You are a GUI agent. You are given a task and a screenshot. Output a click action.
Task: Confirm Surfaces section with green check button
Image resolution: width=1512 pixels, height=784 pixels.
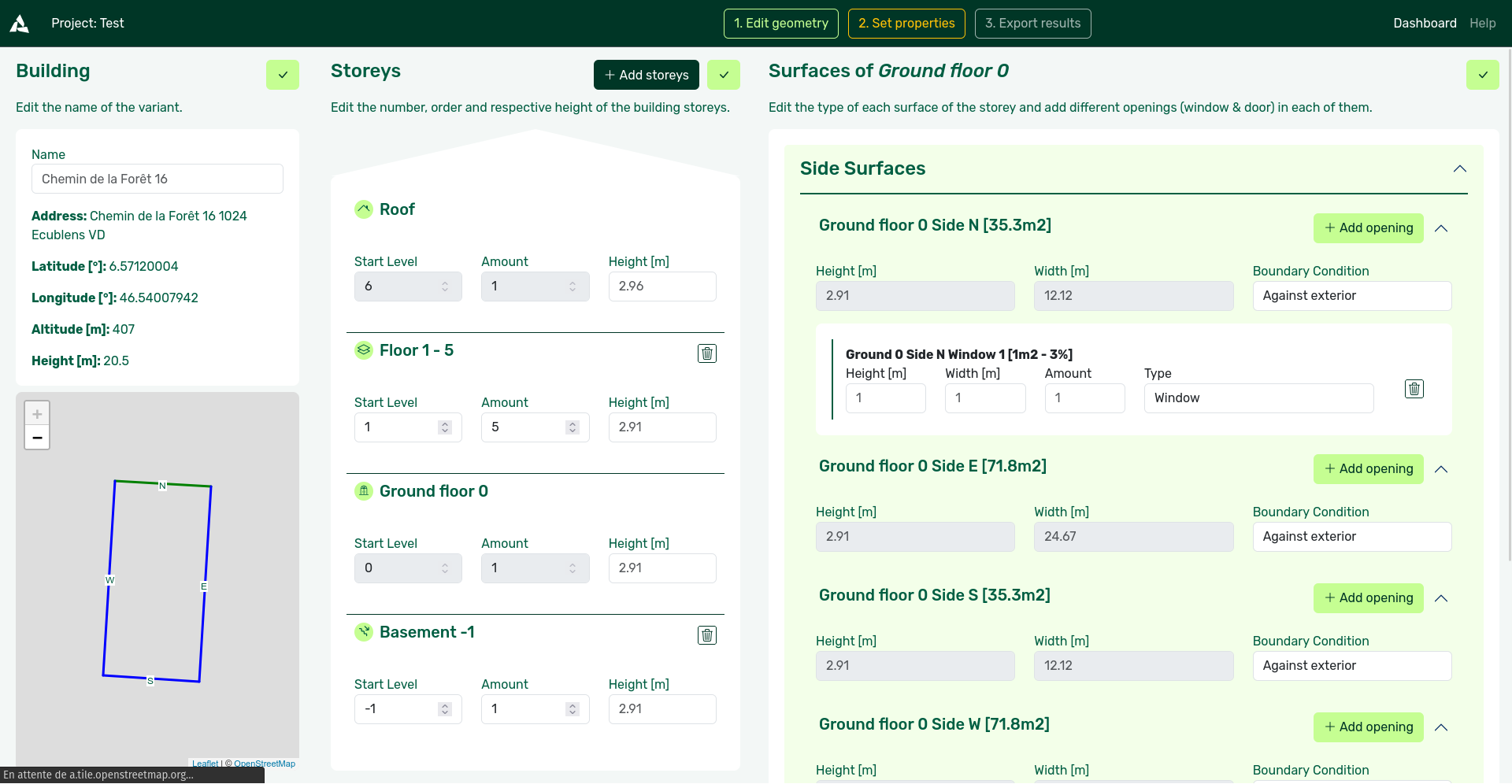(x=1483, y=75)
